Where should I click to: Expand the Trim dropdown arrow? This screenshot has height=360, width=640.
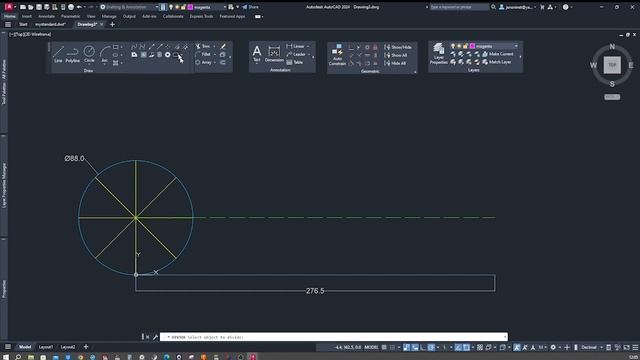pos(214,47)
